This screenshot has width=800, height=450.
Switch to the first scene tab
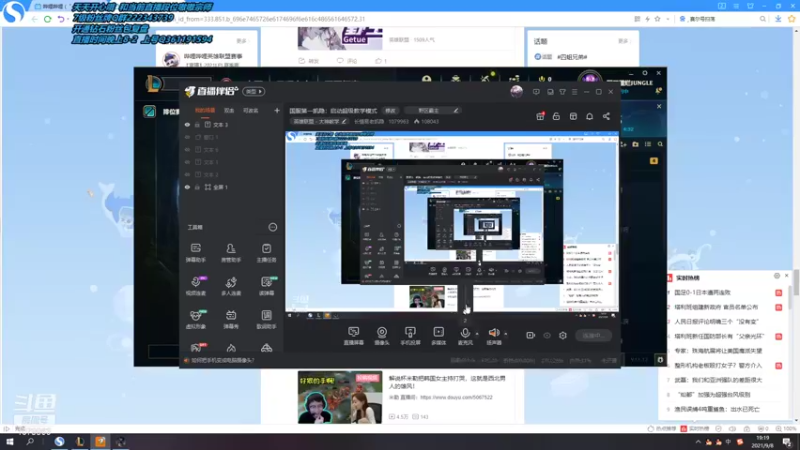click(205, 110)
